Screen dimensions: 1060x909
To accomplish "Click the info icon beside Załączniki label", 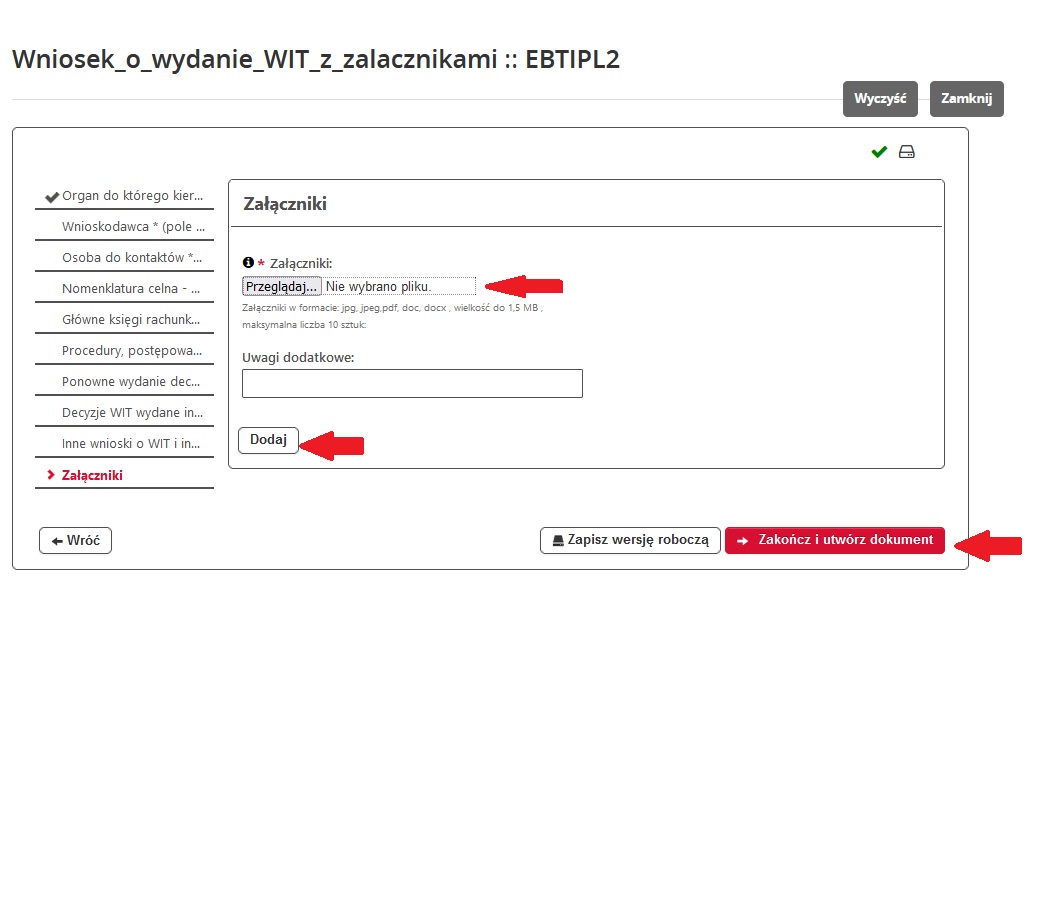I will tap(248, 263).
